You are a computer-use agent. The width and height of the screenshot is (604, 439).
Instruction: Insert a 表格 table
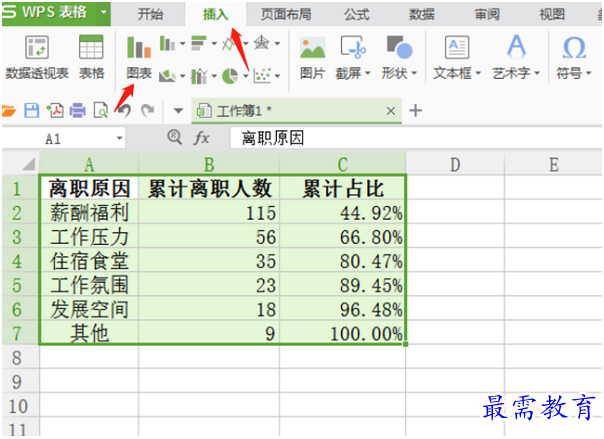[x=91, y=57]
